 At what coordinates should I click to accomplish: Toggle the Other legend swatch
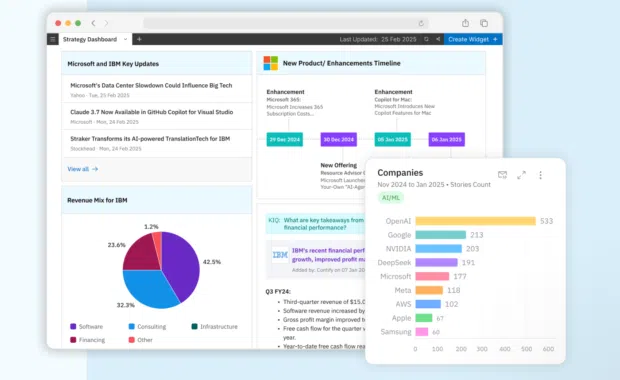point(132,340)
